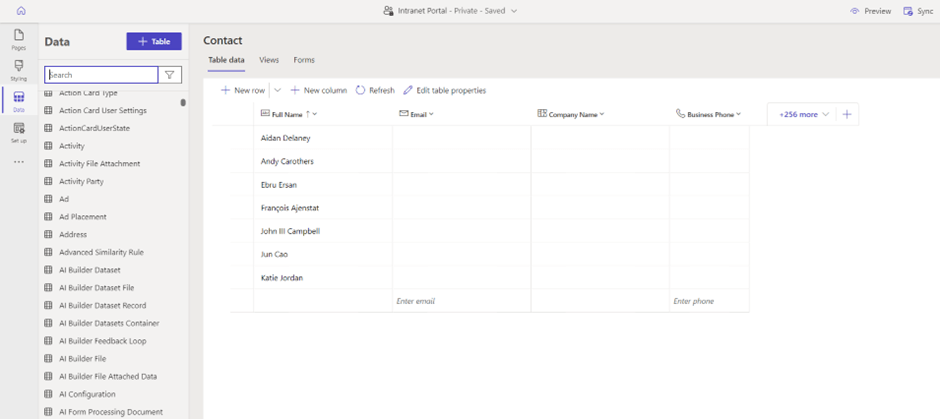Click the plus icon to add column
Screen dimensions: 940x419
click(847, 114)
